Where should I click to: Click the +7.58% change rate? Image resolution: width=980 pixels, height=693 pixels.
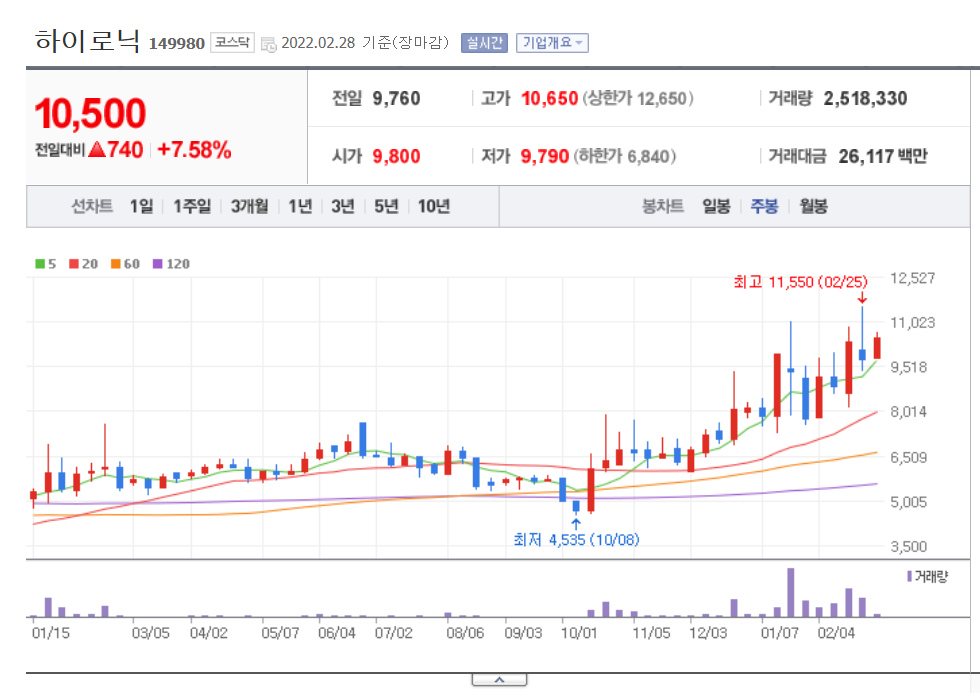pos(194,150)
